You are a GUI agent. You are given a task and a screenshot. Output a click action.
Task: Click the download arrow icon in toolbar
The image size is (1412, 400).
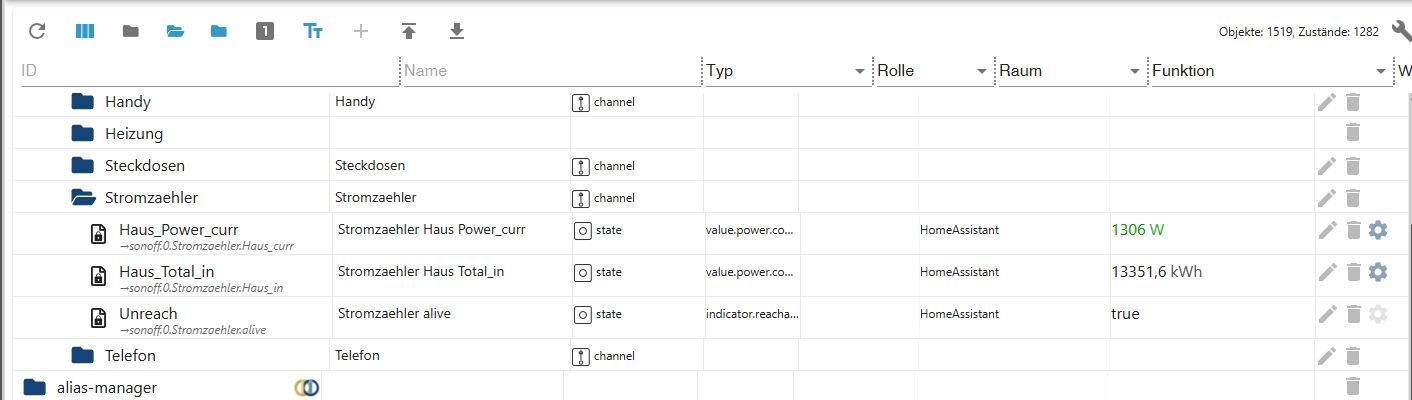click(x=456, y=31)
